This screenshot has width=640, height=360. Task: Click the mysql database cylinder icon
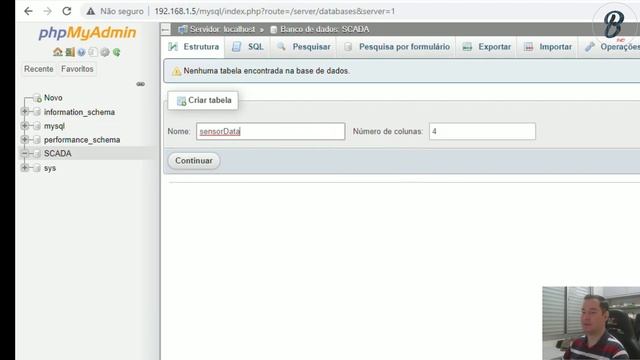point(37,126)
